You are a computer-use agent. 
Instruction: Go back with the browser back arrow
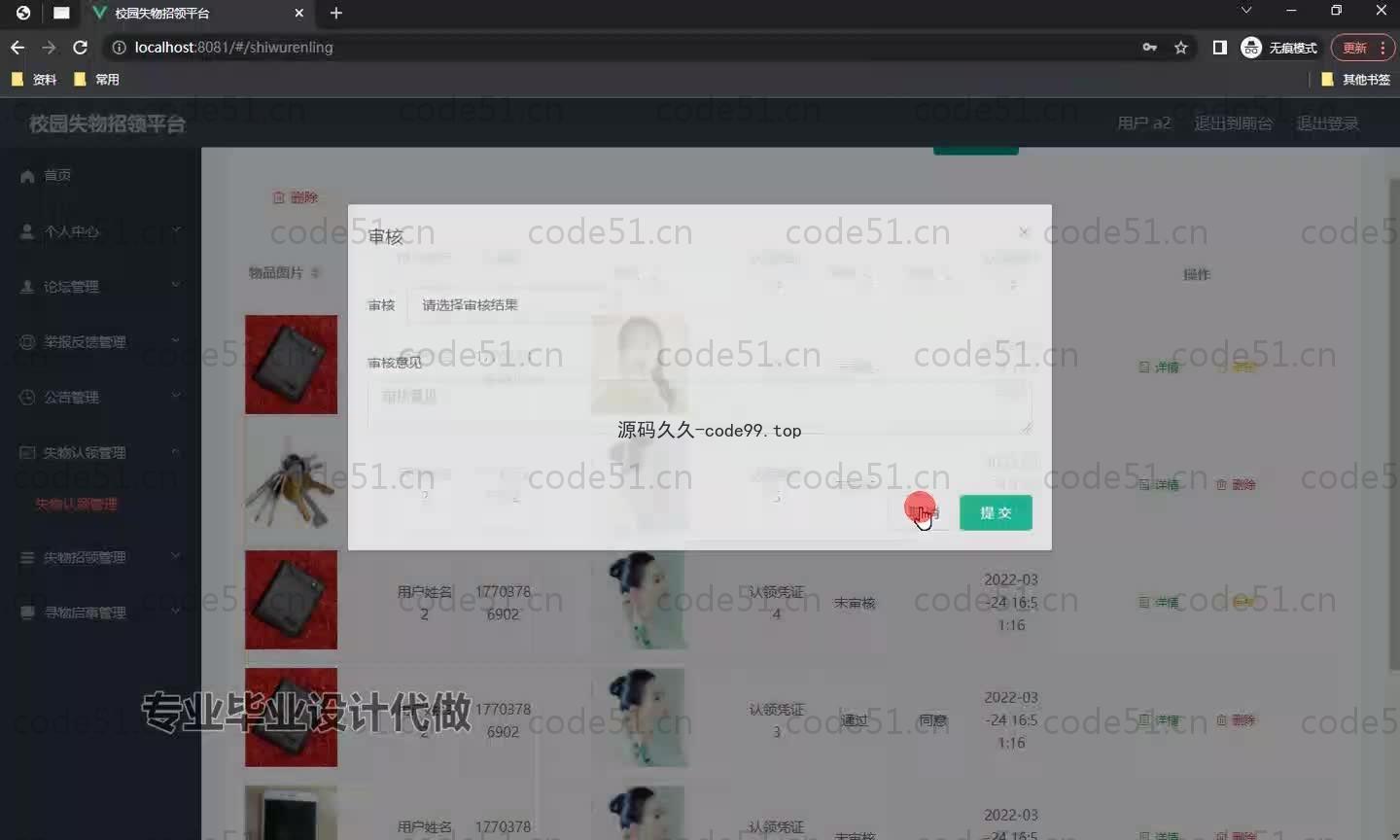click(17, 47)
